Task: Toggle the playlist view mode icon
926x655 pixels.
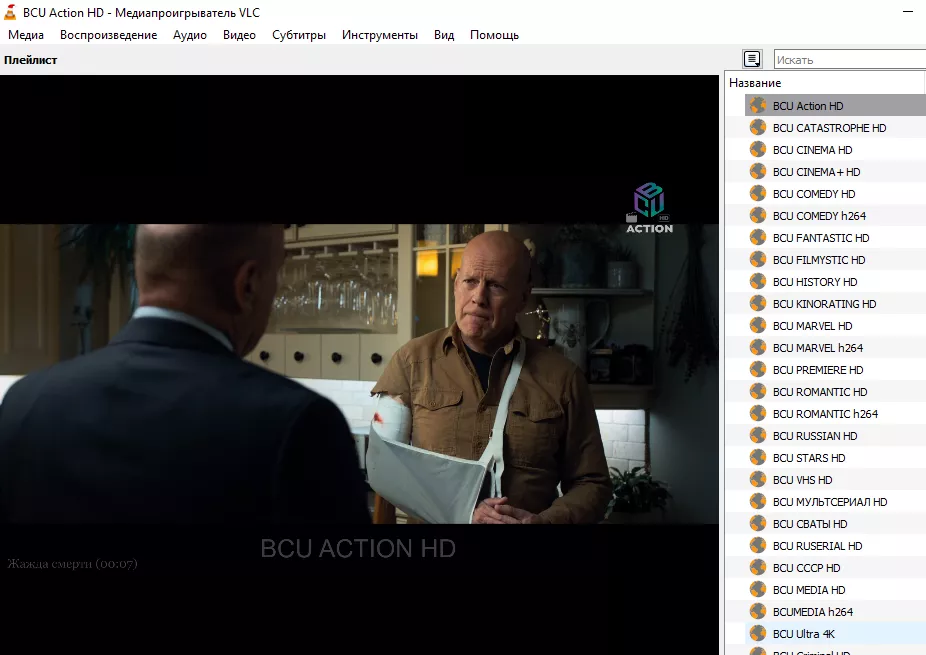Action: pos(752,59)
